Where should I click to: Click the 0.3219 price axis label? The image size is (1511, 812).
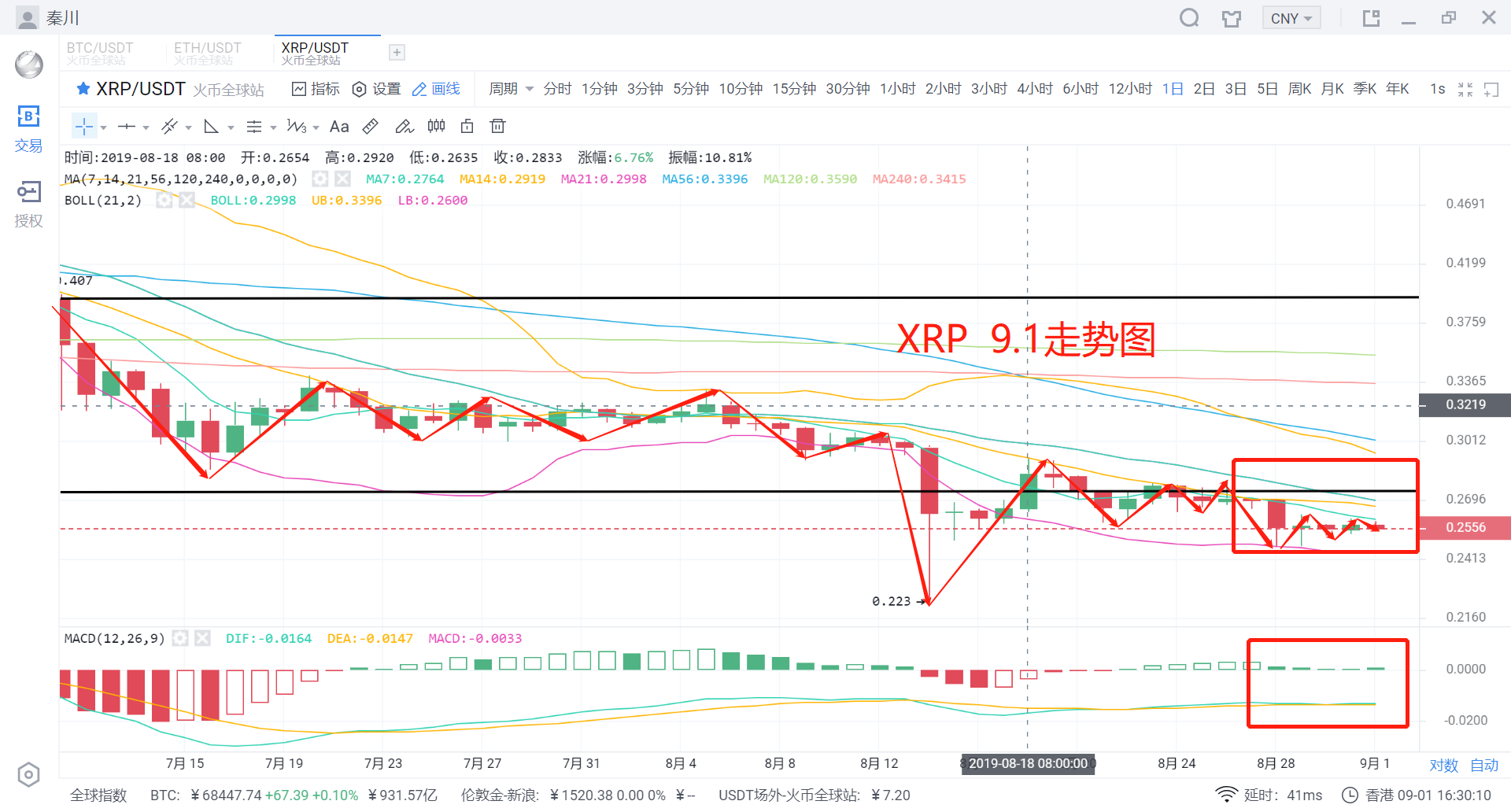(1465, 404)
